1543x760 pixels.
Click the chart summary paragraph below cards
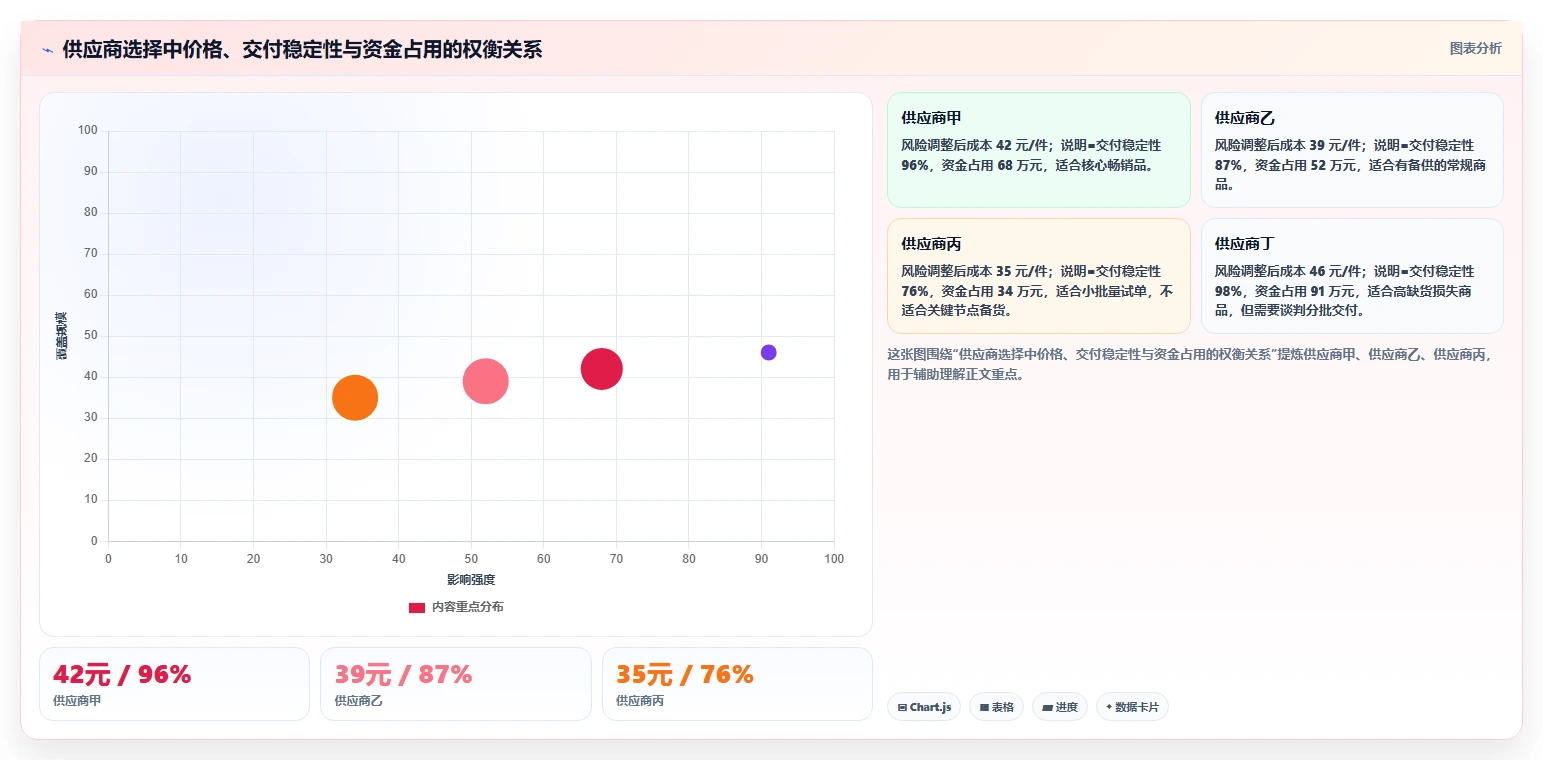click(x=1192, y=364)
